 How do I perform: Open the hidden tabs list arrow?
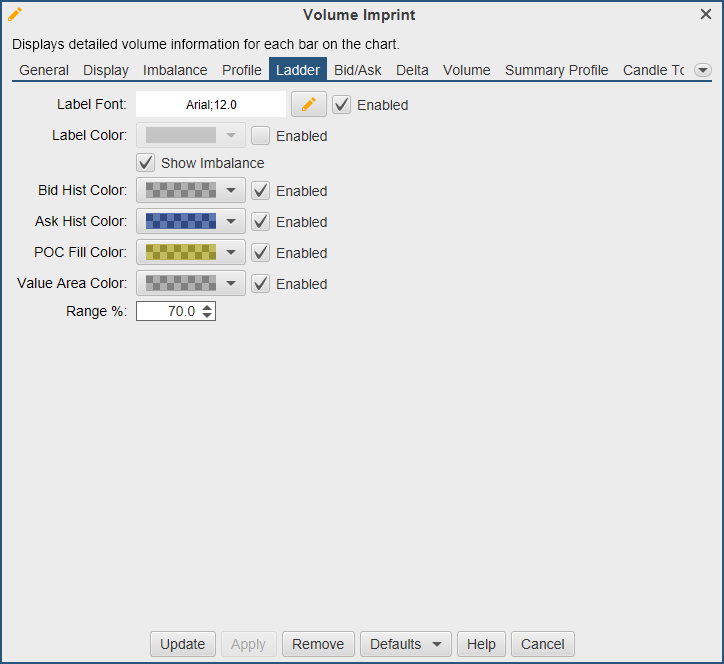pos(703,70)
